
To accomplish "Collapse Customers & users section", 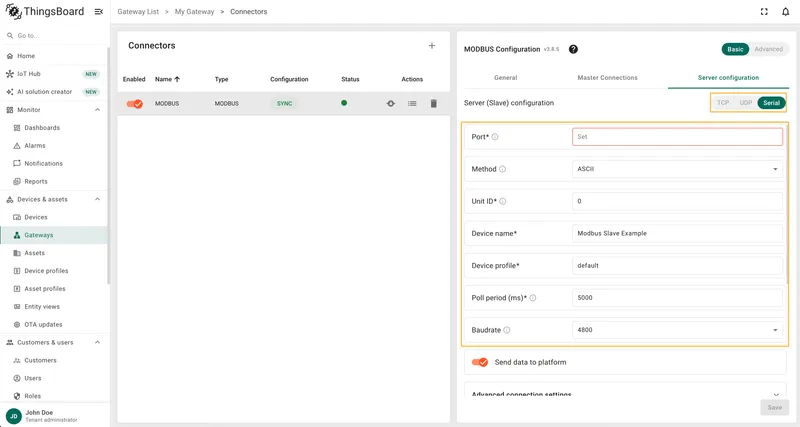I will coord(97,342).
